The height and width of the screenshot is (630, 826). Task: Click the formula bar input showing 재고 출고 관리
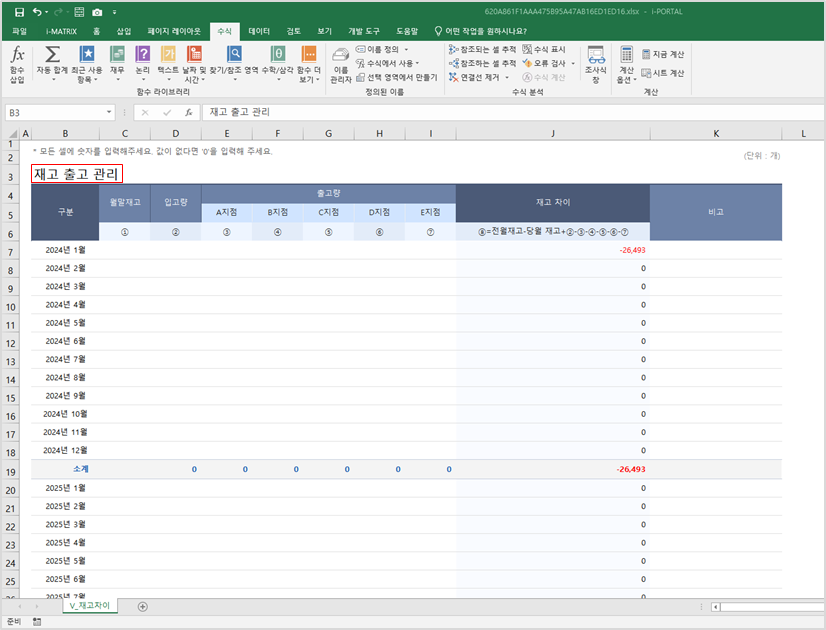(500, 113)
